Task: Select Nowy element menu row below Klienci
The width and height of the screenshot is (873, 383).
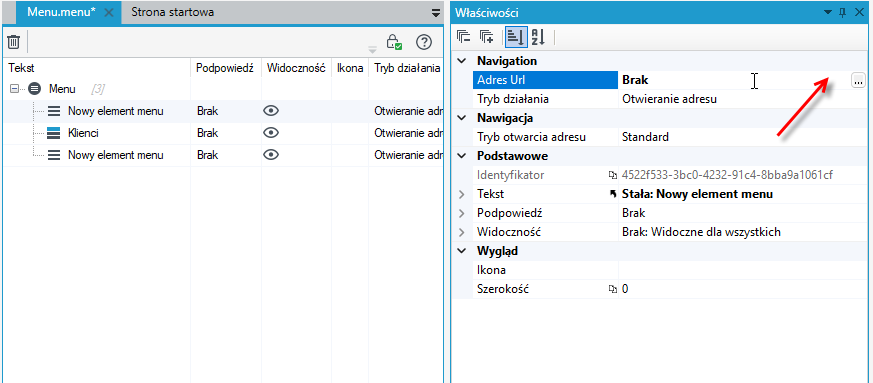Action: [x=223, y=155]
